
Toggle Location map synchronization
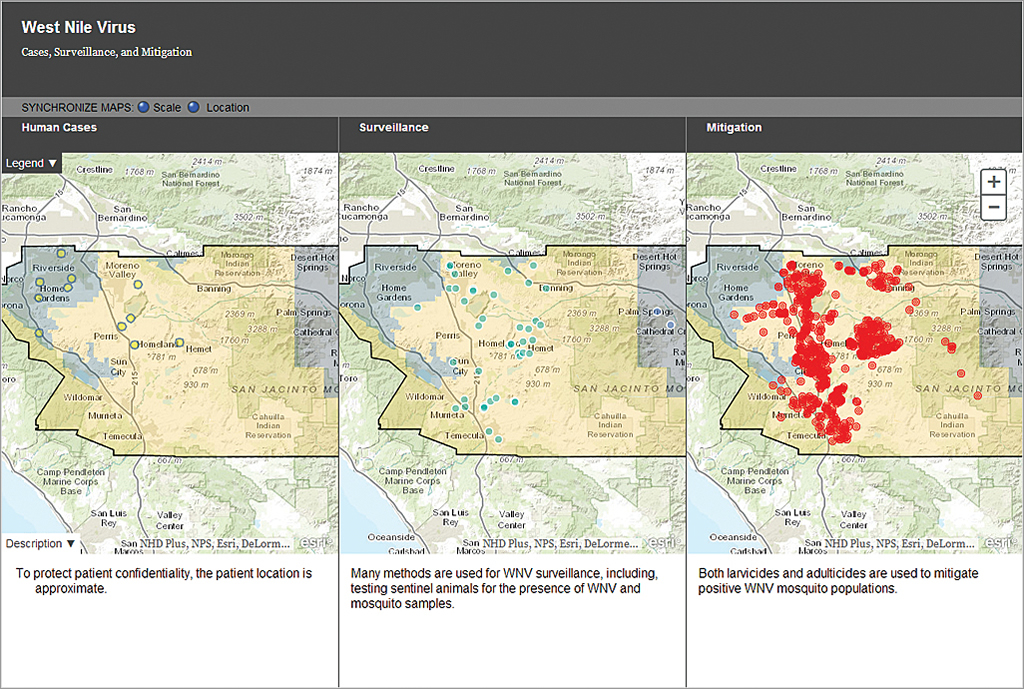[x=194, y=107]
